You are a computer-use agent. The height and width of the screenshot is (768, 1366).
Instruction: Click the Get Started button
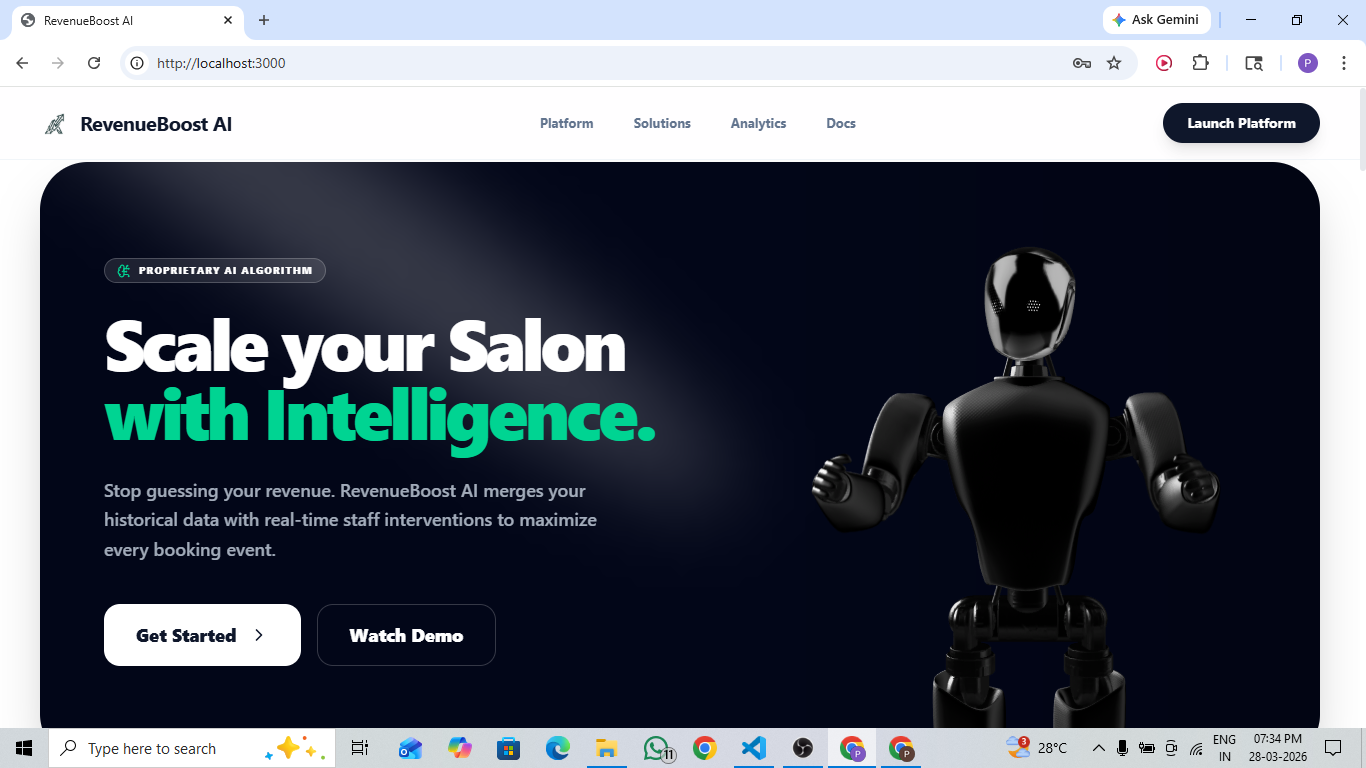pos(202,635)
